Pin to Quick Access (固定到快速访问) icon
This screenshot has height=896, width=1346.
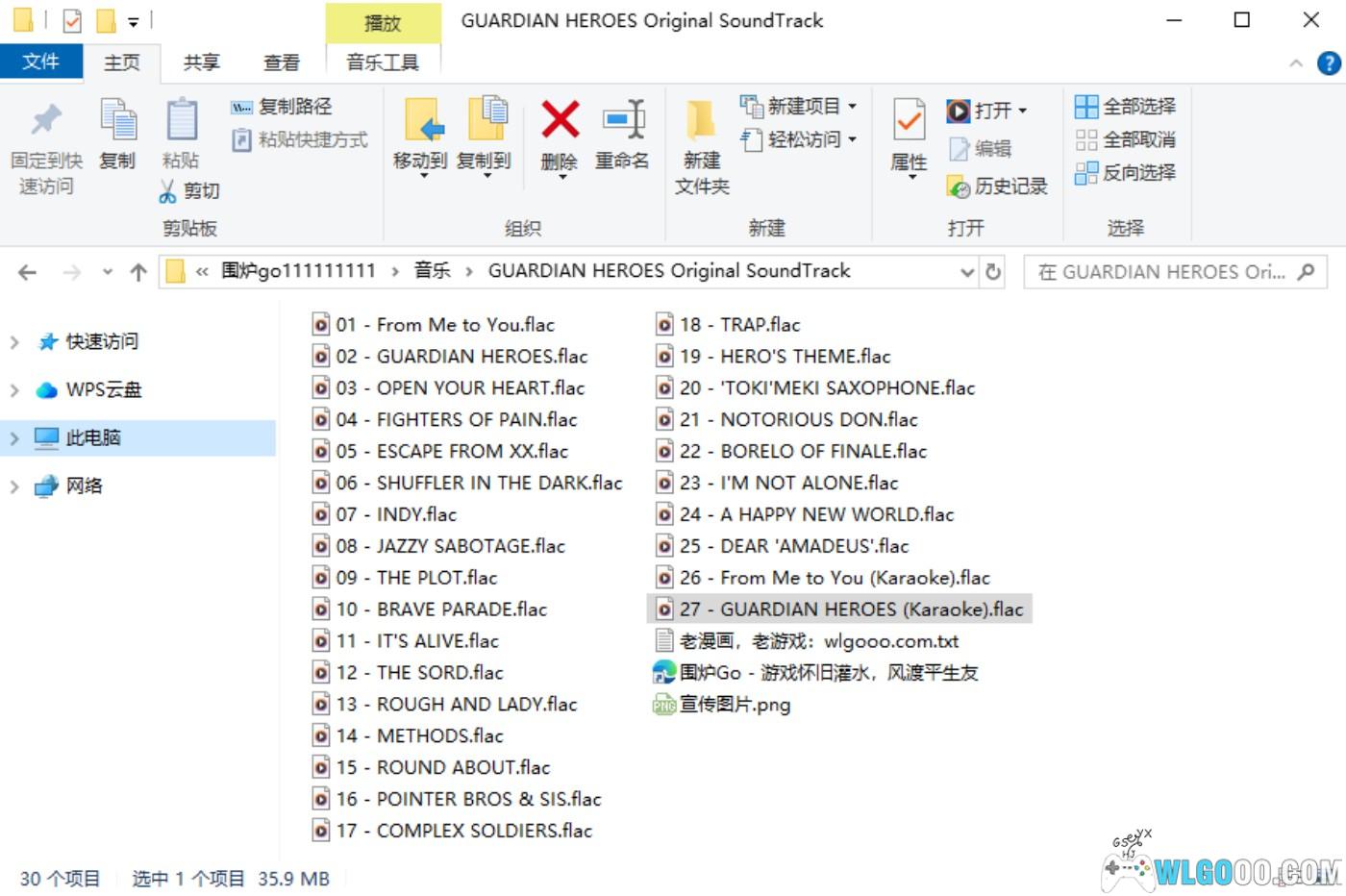point(45,123)
